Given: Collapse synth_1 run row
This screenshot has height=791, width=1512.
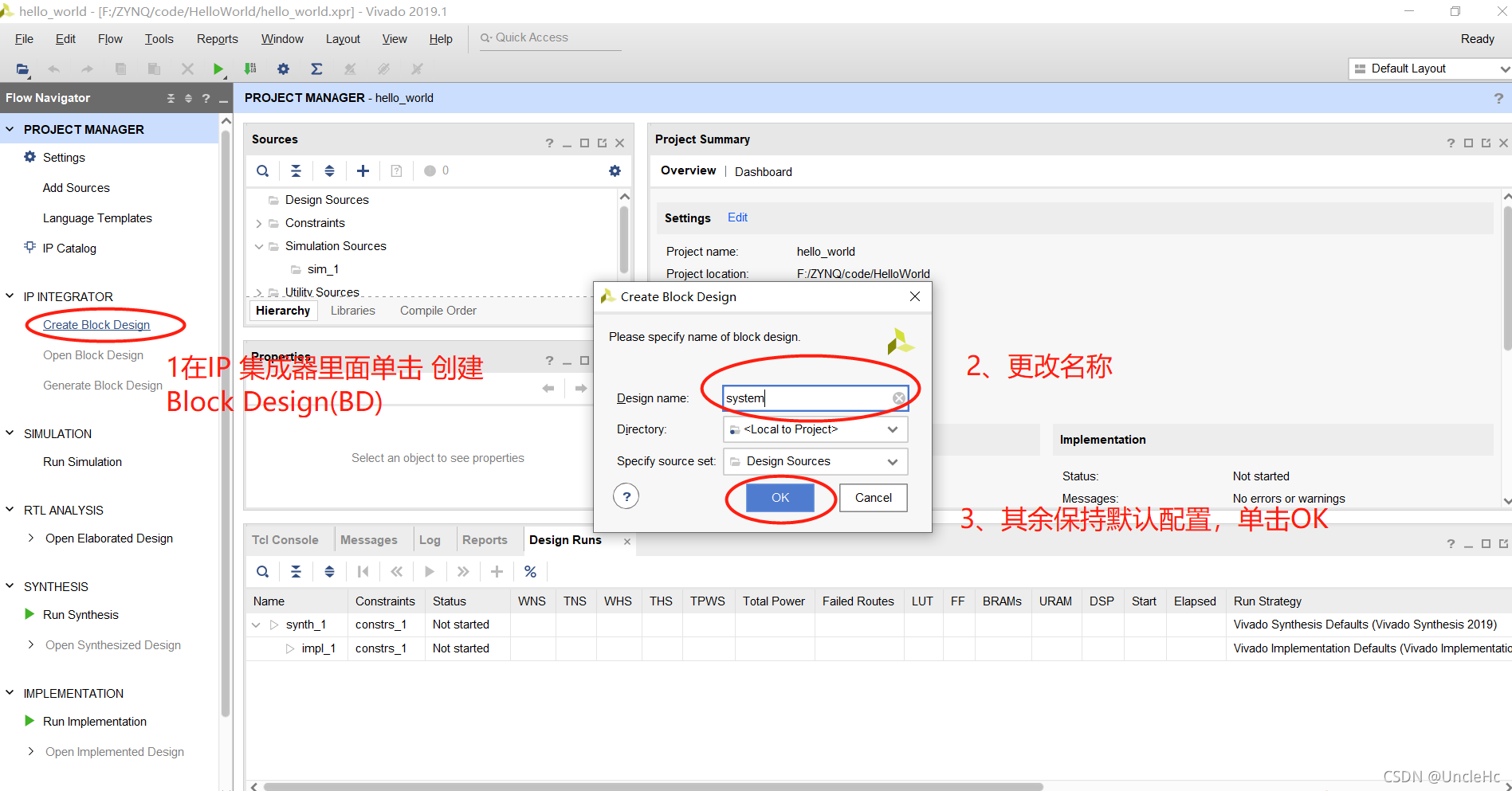Looking at the screenshot, I should coord(256,625).
